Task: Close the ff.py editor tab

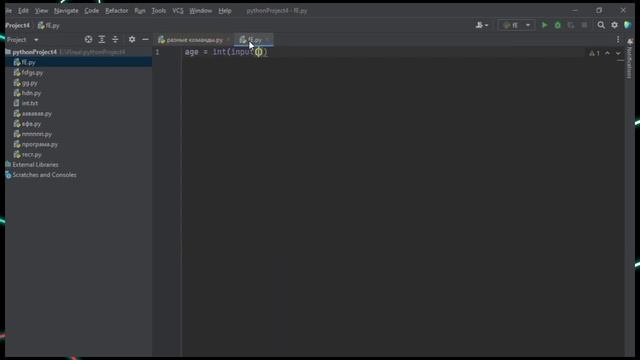Action: (x=268, y=40)
